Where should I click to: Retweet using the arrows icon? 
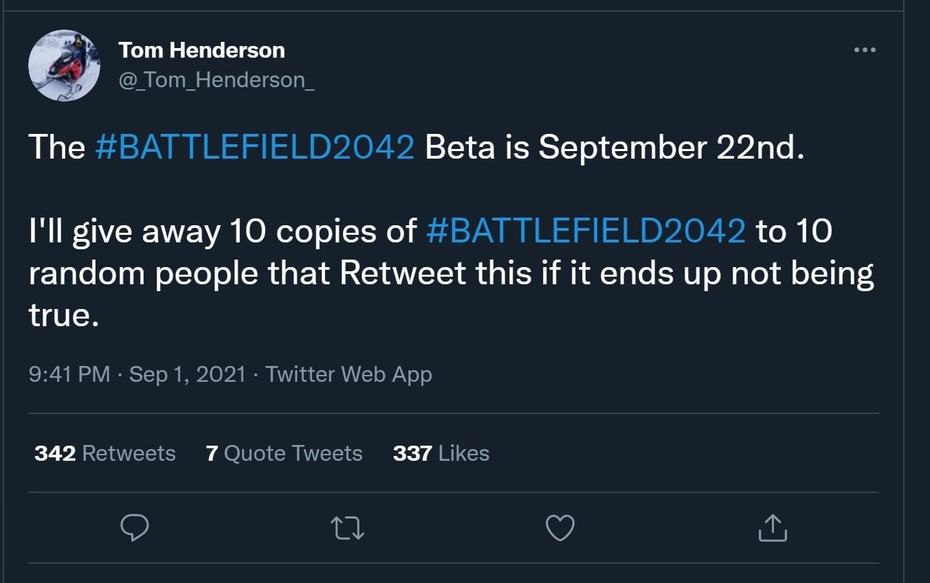pos(347,528)
